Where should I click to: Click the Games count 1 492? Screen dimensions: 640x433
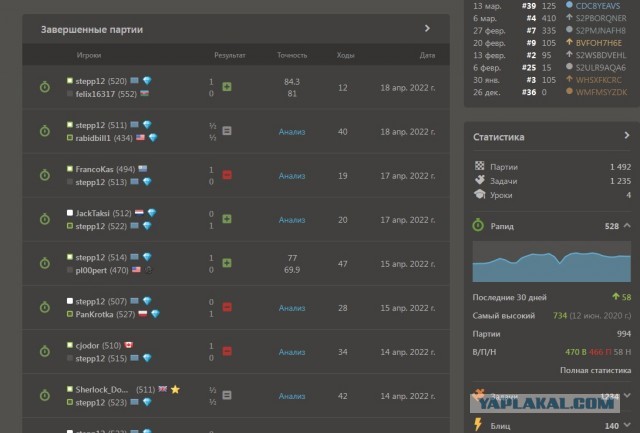coord(620,167)
